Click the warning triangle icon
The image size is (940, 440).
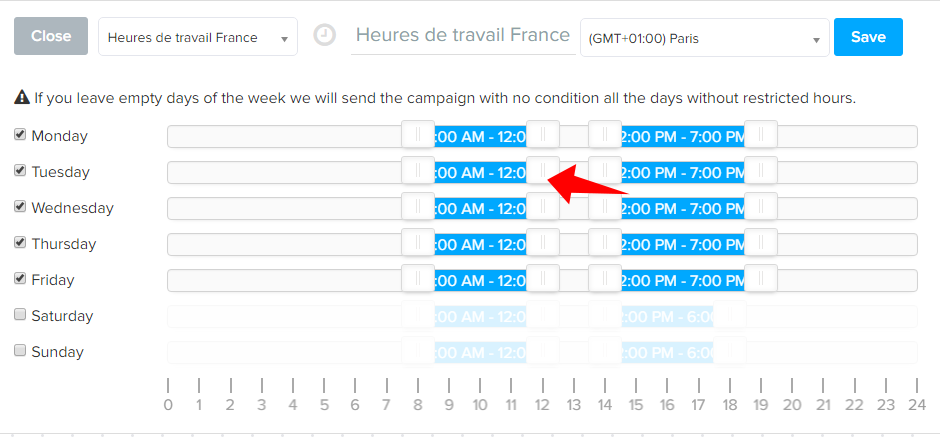[x=22, y=98]
